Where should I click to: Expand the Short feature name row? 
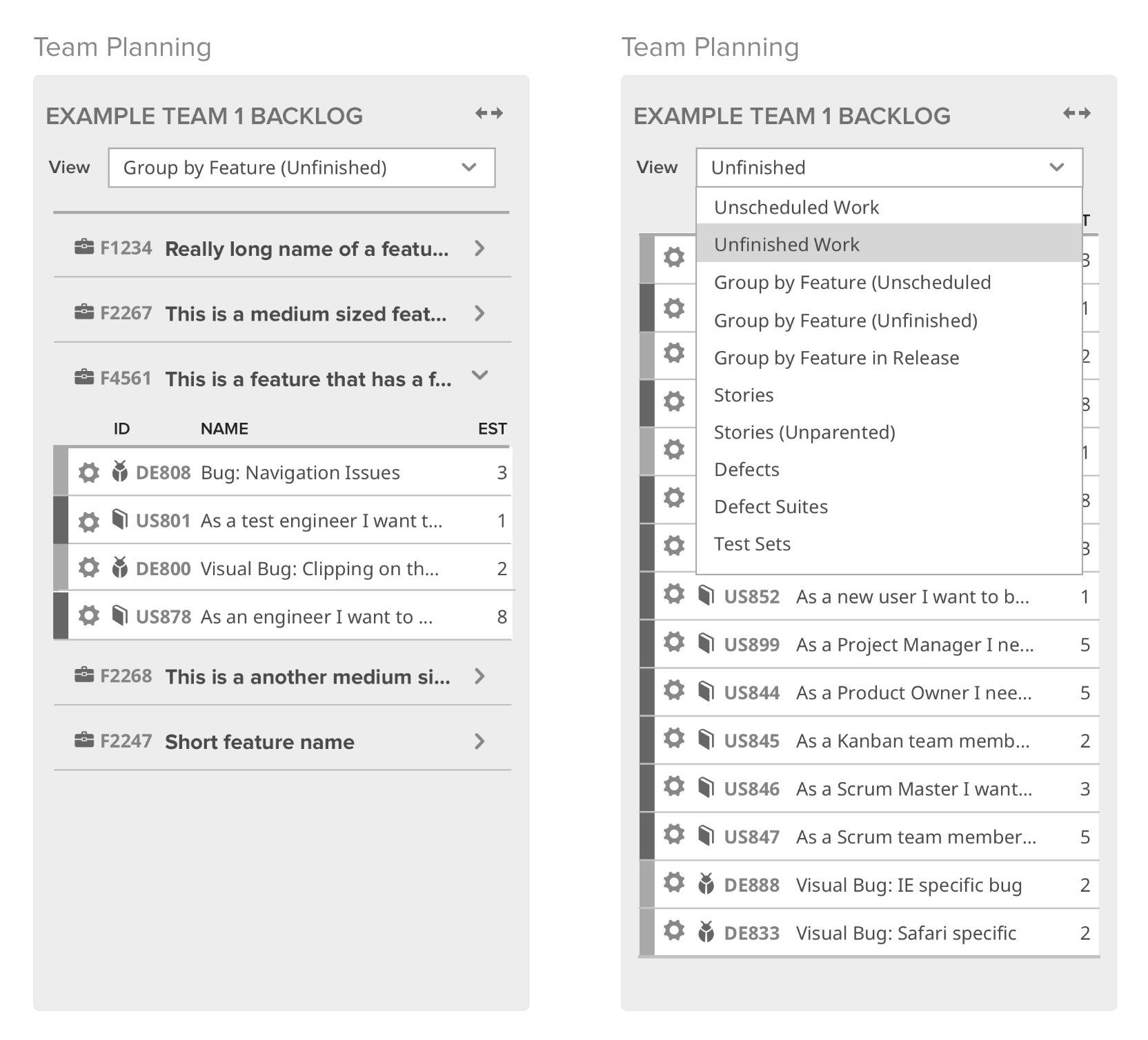pyautogui.click(x=479, y=741)
